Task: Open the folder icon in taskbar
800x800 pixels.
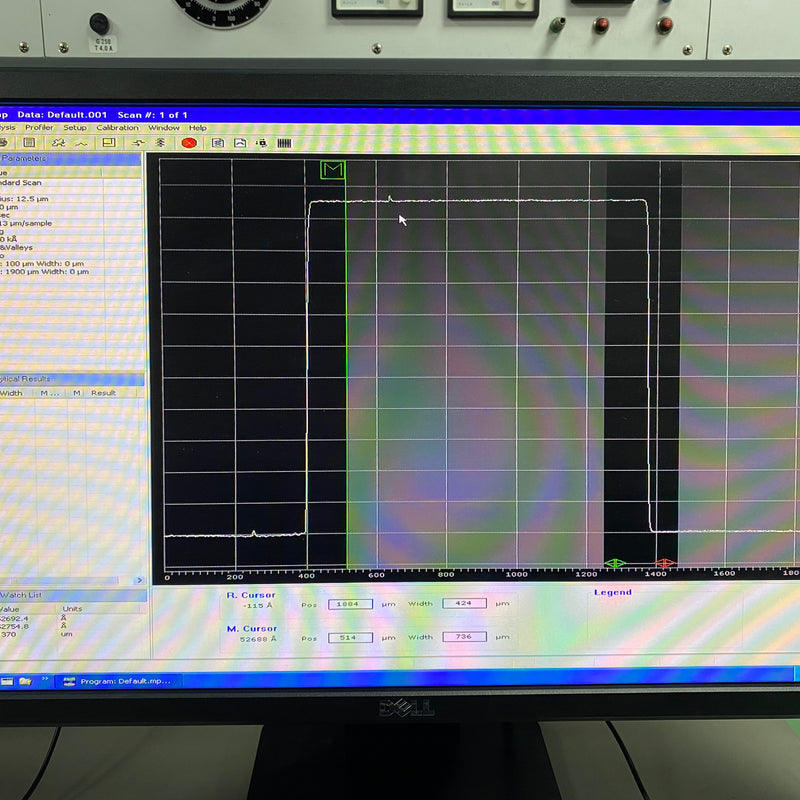Action: click(26, 681)
